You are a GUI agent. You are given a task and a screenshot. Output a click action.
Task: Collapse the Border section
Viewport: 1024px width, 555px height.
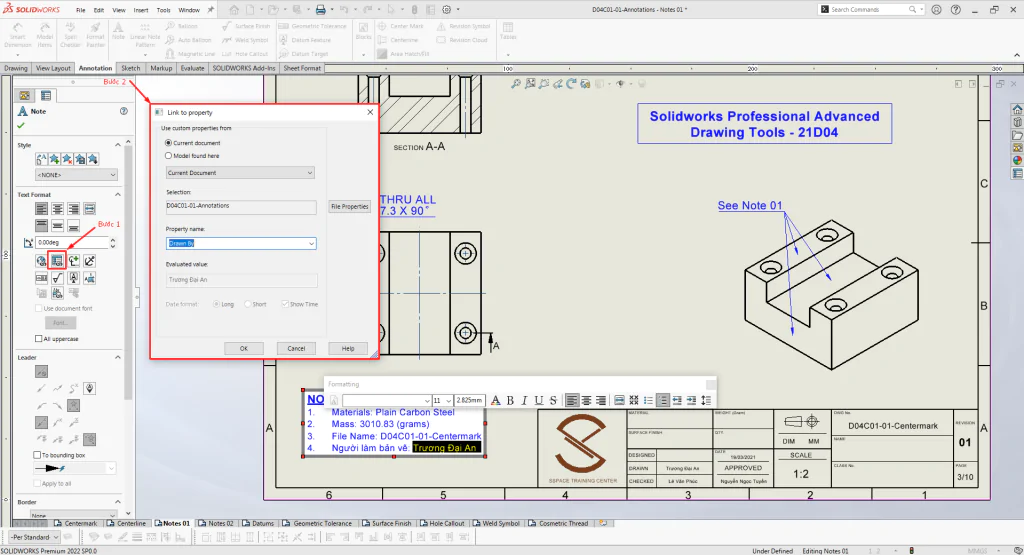coord(118,502)
